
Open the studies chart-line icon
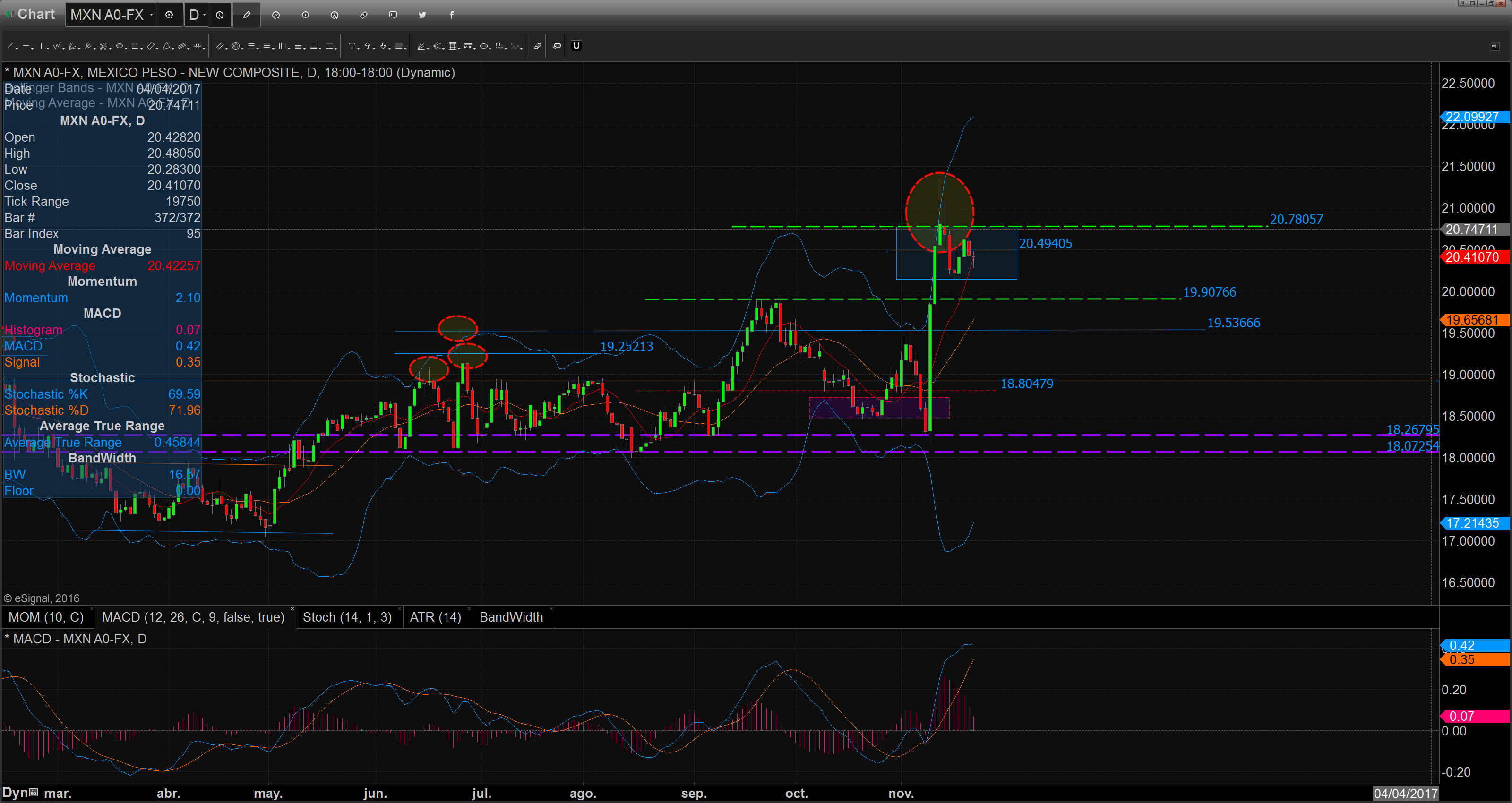[x=276, y=15]
